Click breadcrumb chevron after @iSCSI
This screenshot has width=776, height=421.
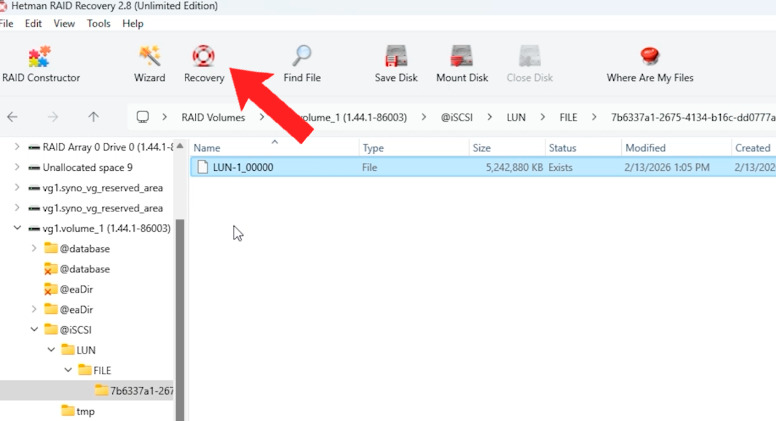[489, 117]
